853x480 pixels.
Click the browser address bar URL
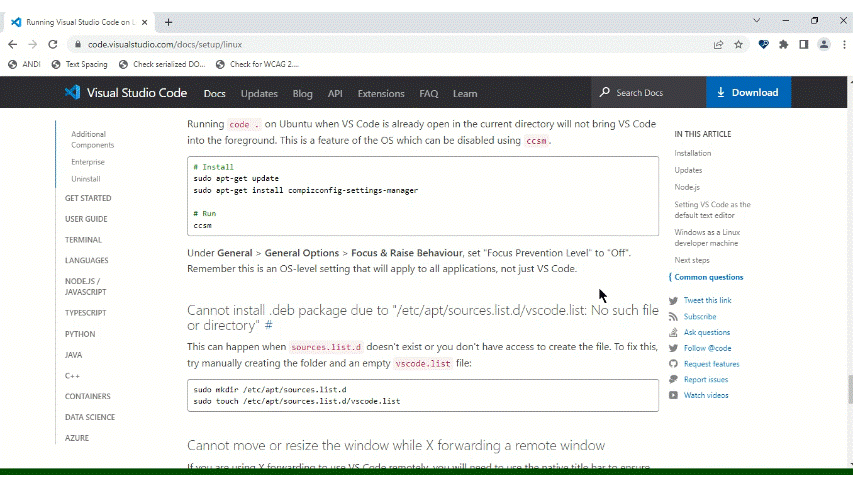[165, 45]
